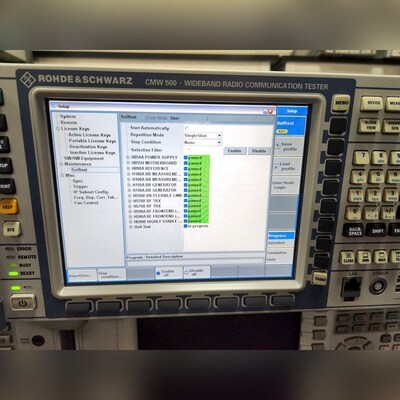Select Sync under Misc

click(x=78, y=181)
